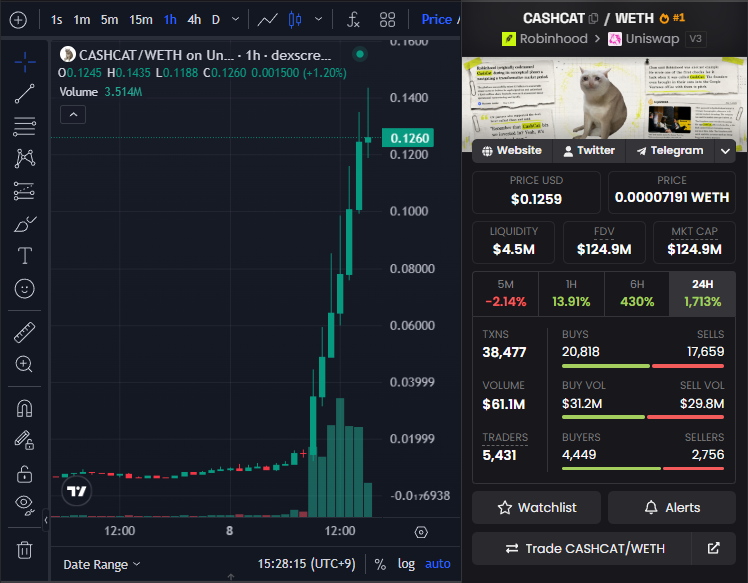Viewport: 748px width, 583px height.
Task: Select the trend line drawing tool
Action: pos(25,94)
